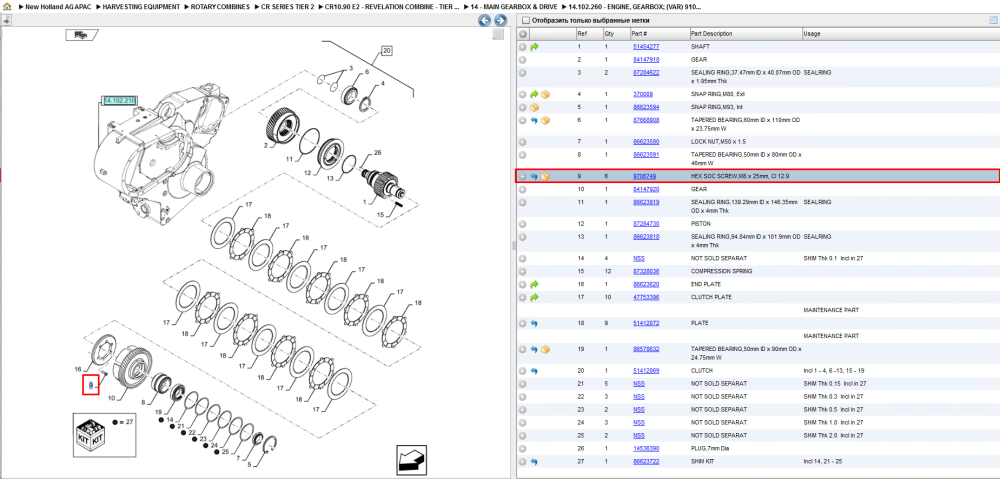Viewport: 1000px width, 479px height.
Task: Click the return arrow icon at diagram bottom
Action: coord(413,459)
